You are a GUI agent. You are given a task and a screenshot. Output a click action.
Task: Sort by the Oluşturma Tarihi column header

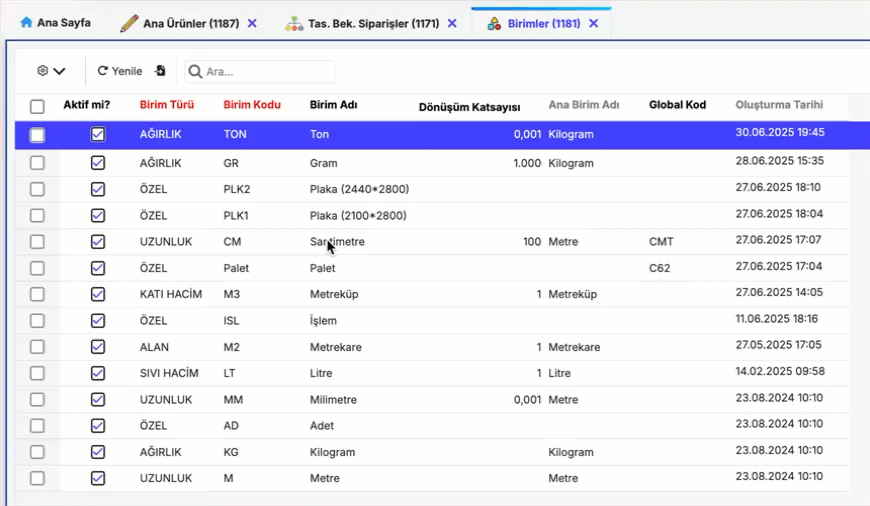point(779,105)
